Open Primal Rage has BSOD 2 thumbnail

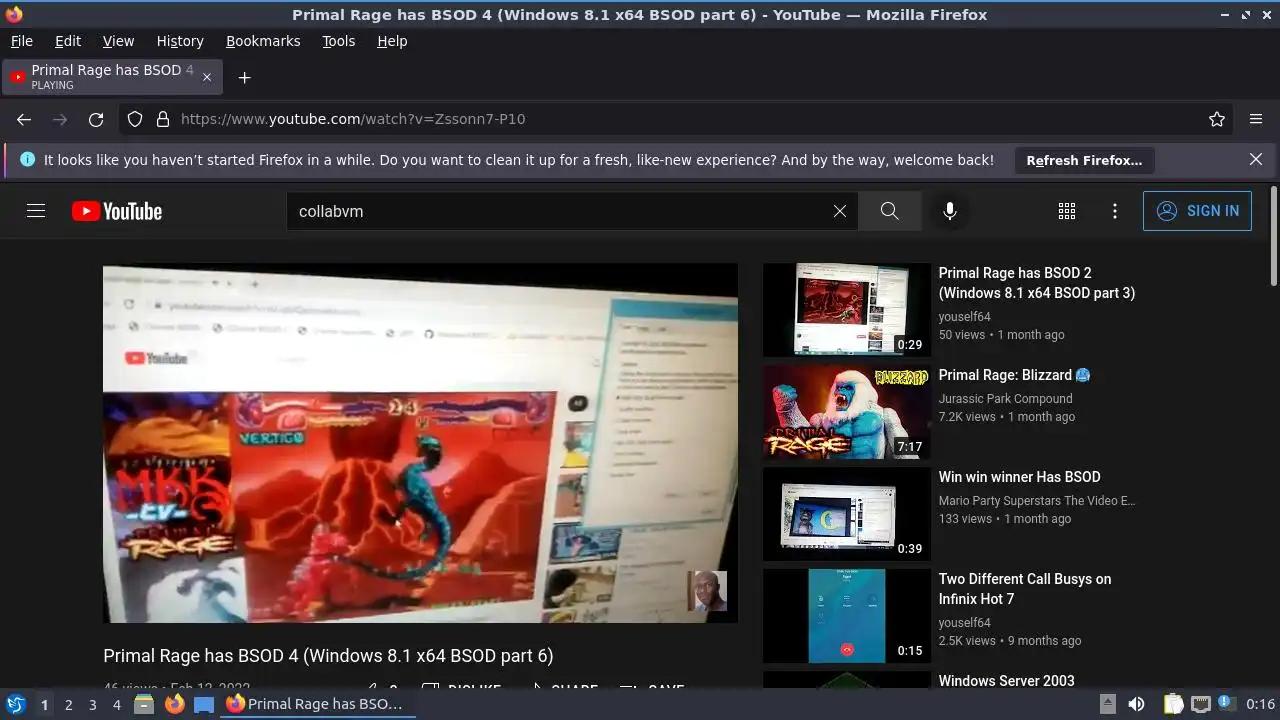click(x=847, y=310)
